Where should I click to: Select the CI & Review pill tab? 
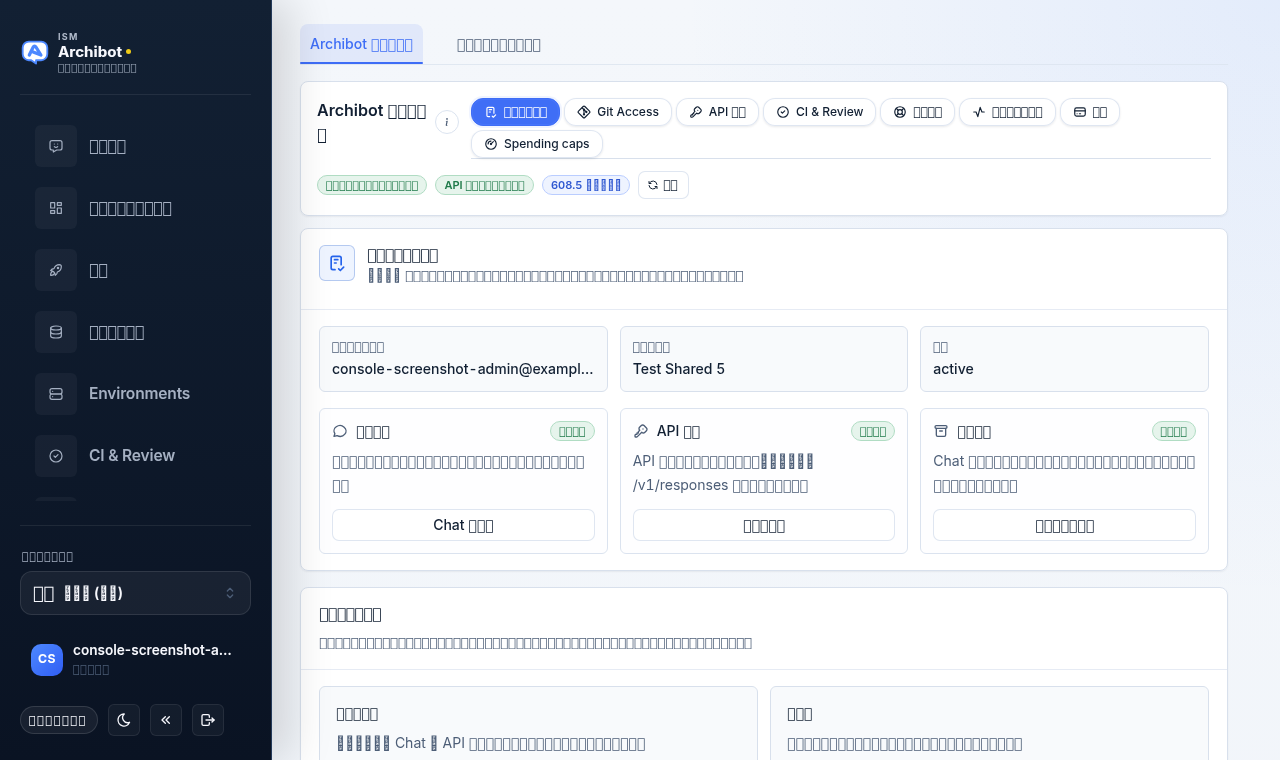(x=820, y=112)
